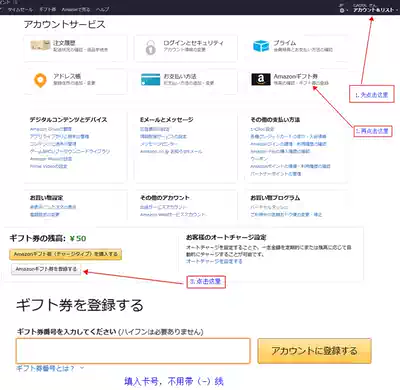Expand the ギフト券番号とは？ help section
The height and width of the screenshot is (390, 400).
50,368
